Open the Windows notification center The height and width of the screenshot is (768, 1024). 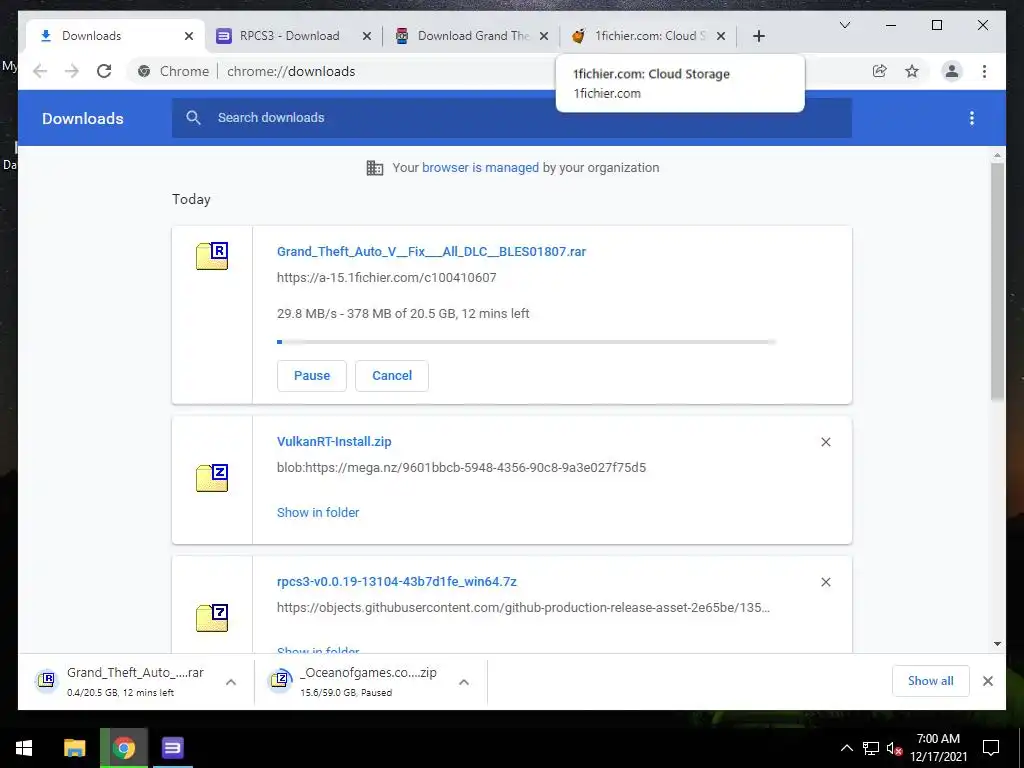(991, 748)
